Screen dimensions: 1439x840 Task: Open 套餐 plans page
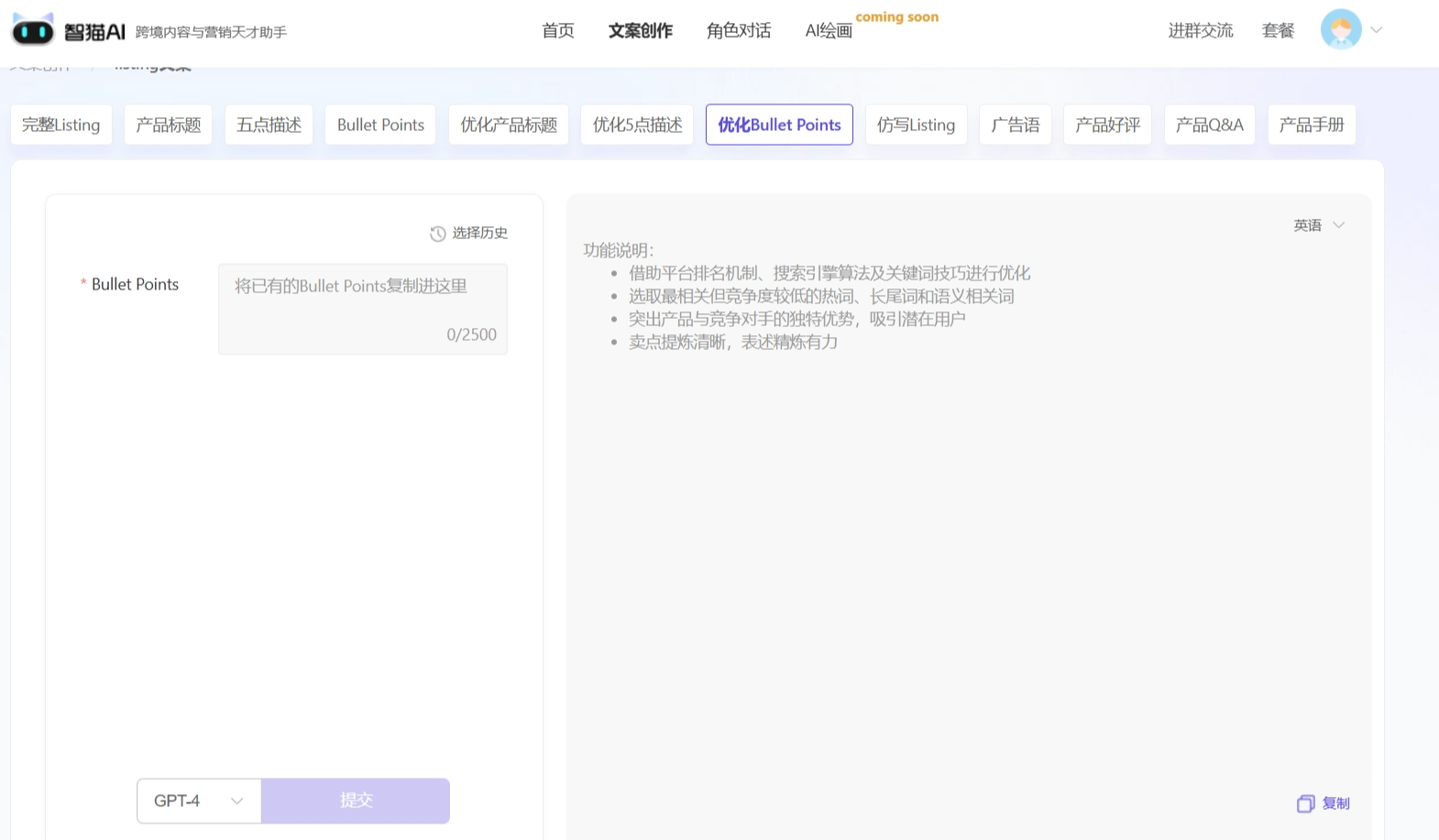coord(1278,30)
